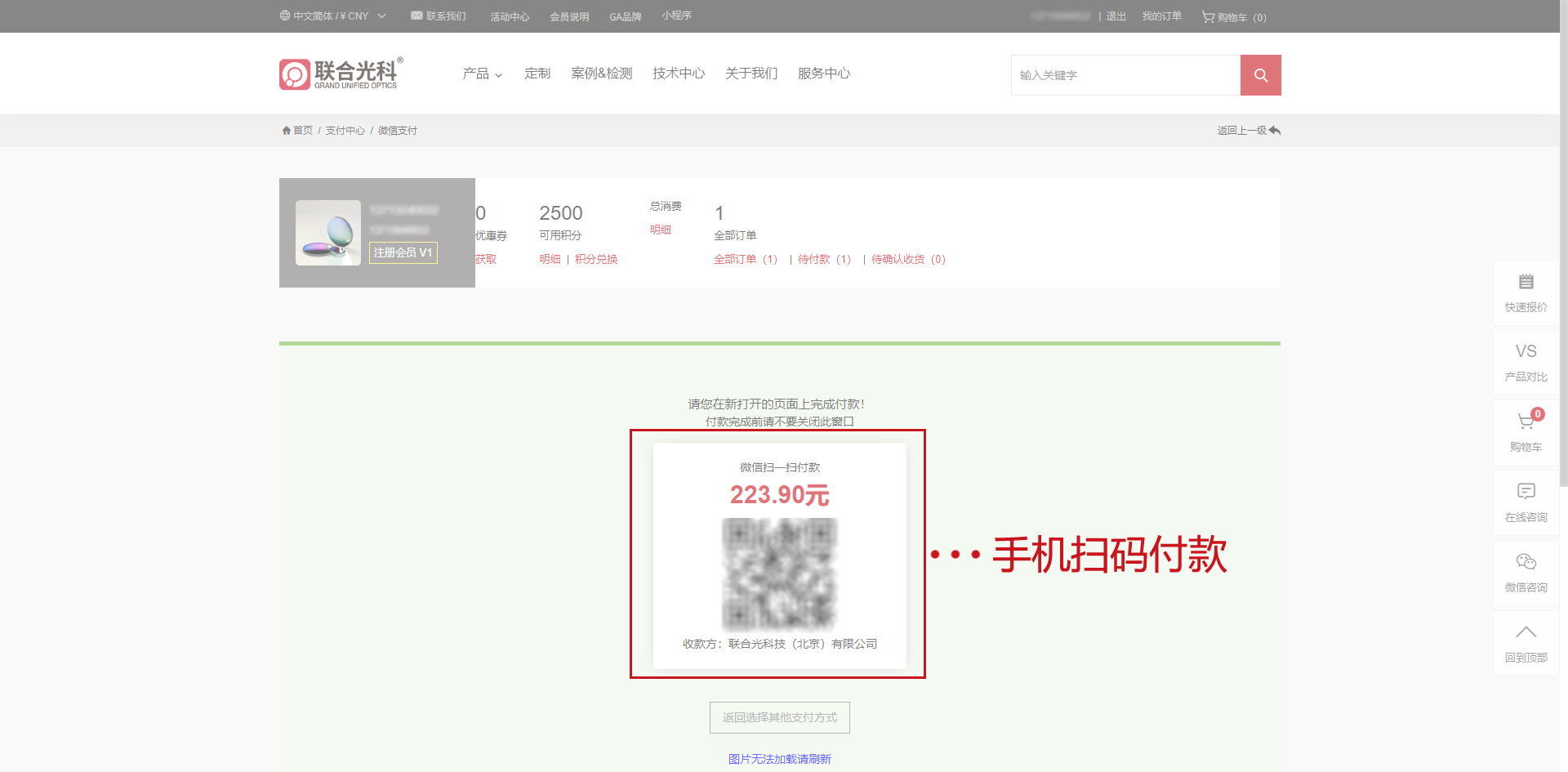
Task: Click into the keyword search field
Action: pos(1125,75)
